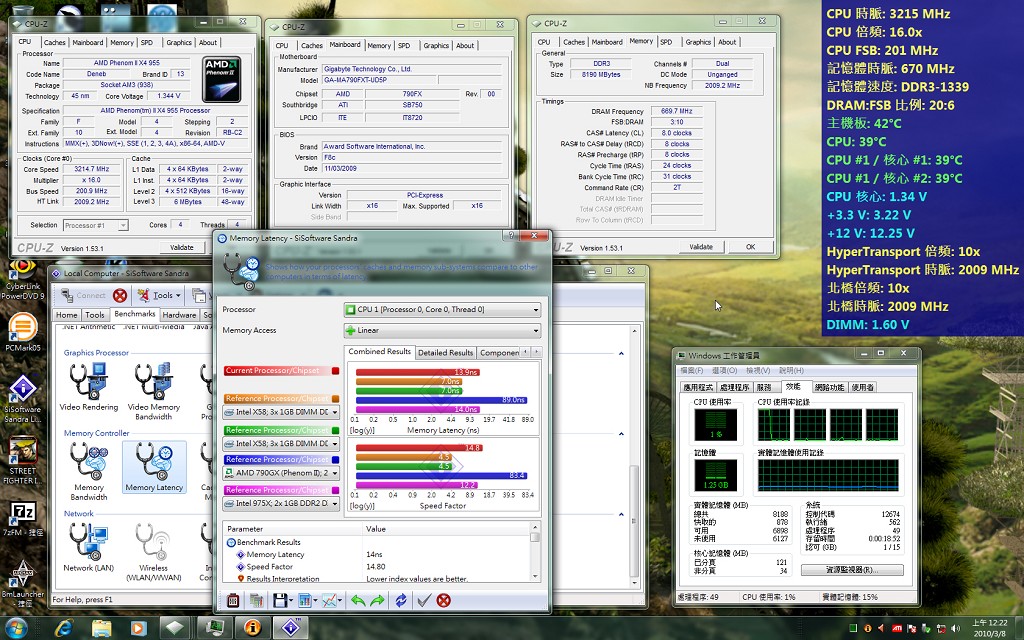Screen dimensions: 1024x640
Task: Click Validate in the right CPU-Z window
Action: pos(701,247)
